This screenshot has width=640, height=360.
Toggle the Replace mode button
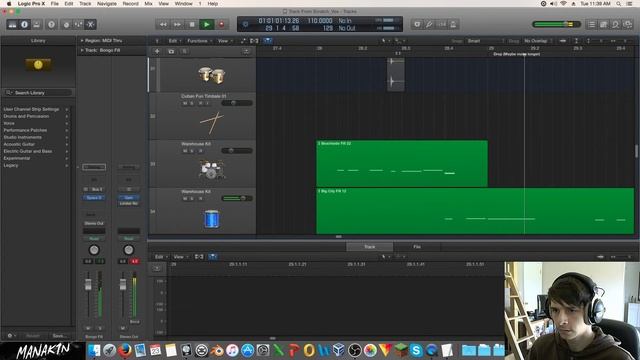[x=417, y=24]
